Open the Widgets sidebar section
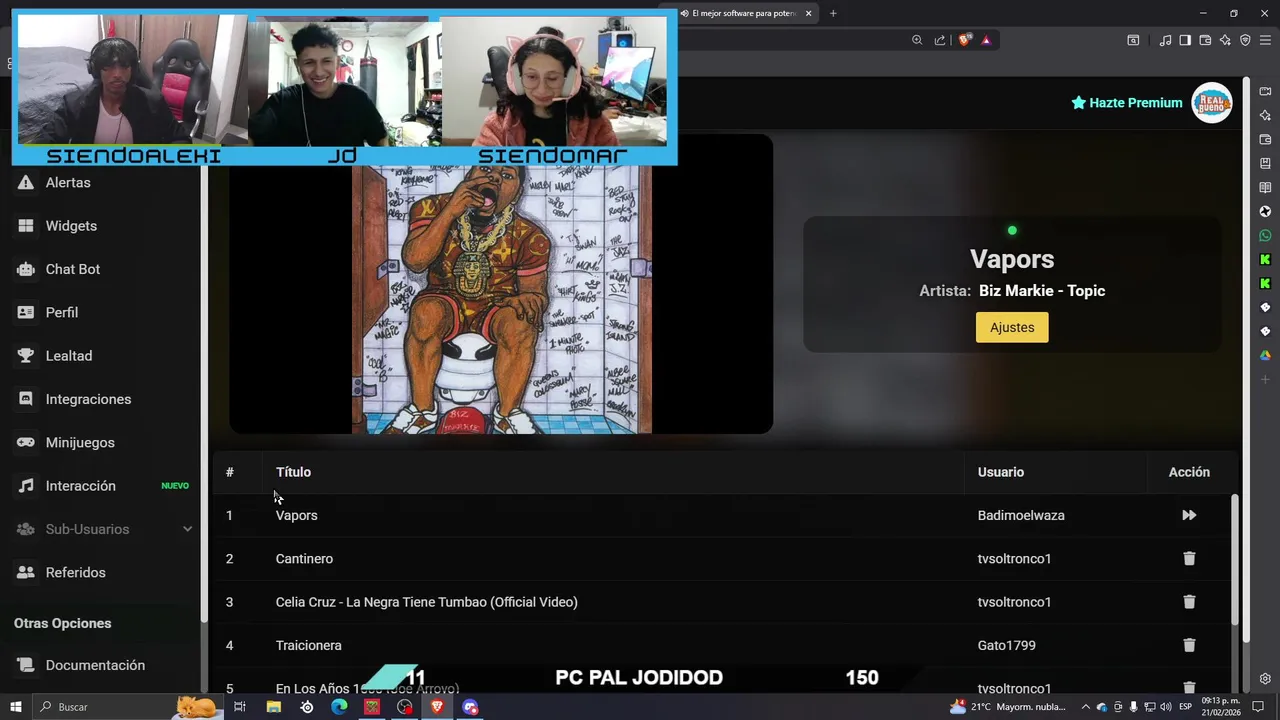Viewport: 1280px width, 720px height. click(71, 226)
